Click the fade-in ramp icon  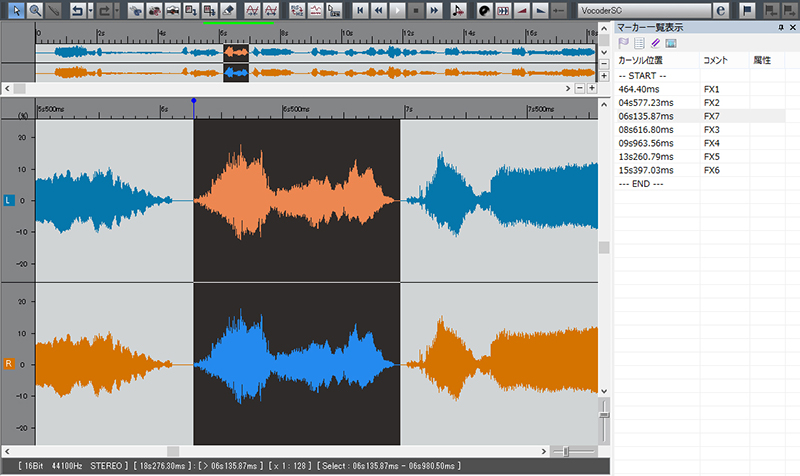521,10
